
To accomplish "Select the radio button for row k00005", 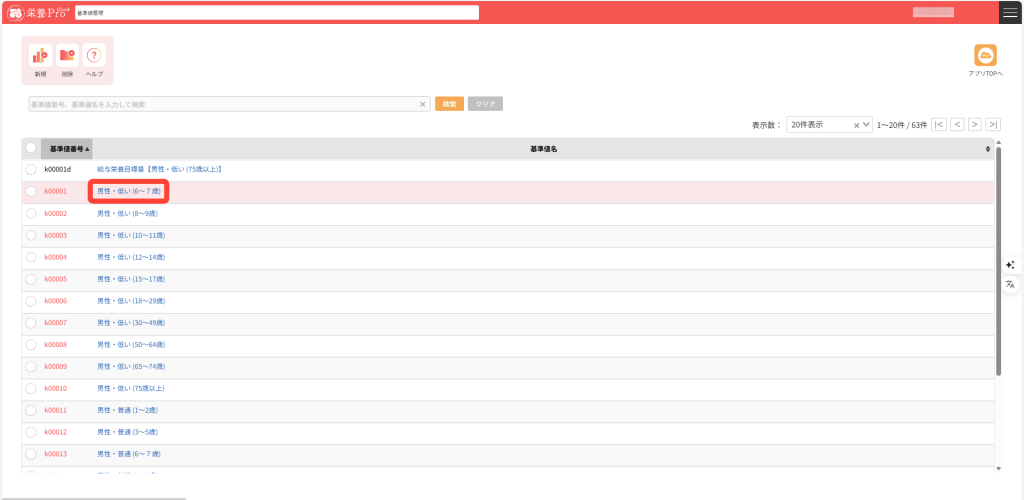I will click(x=31, y=279).
